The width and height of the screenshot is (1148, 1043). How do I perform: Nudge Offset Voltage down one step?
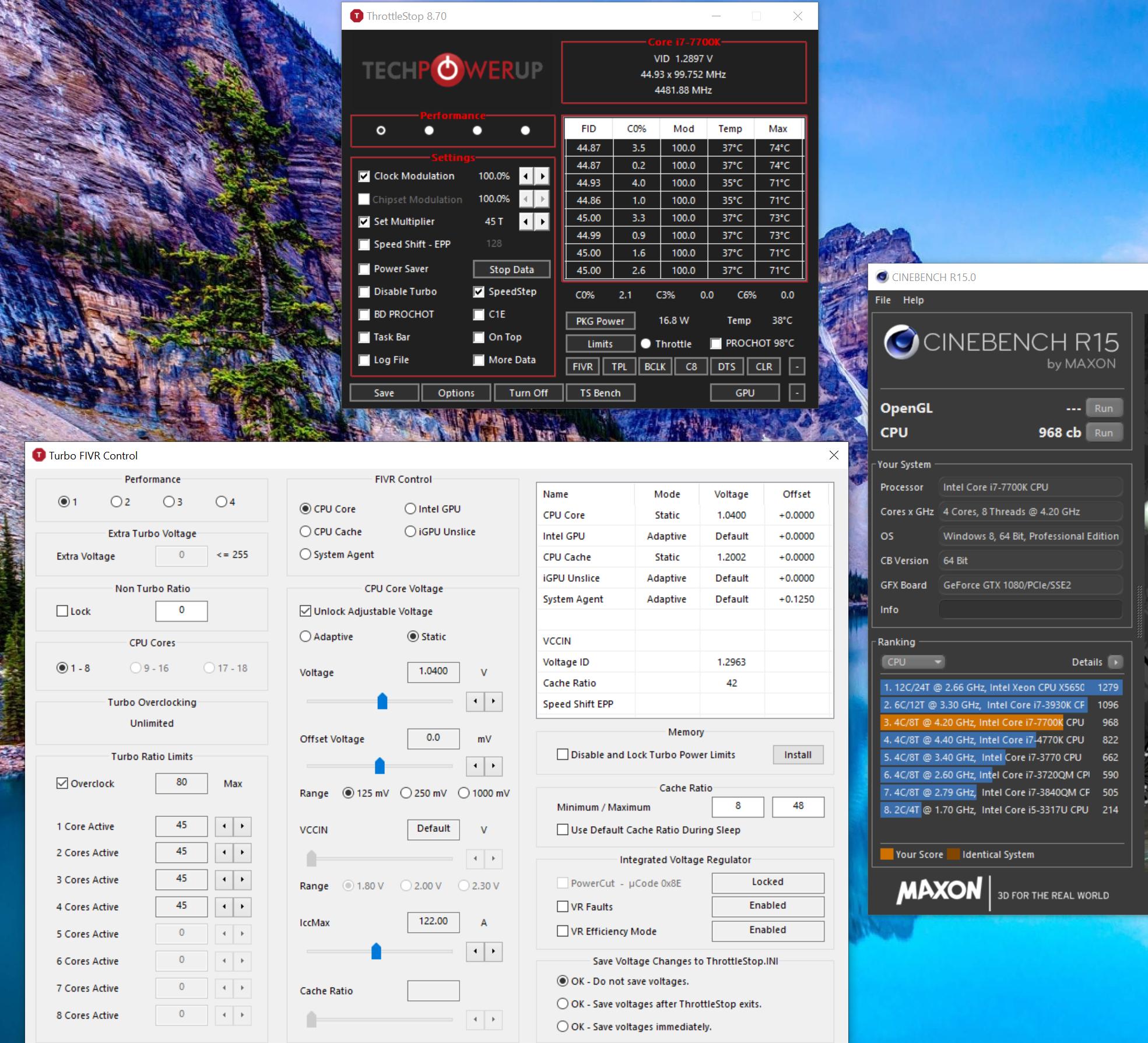click(x=475, y=765)
